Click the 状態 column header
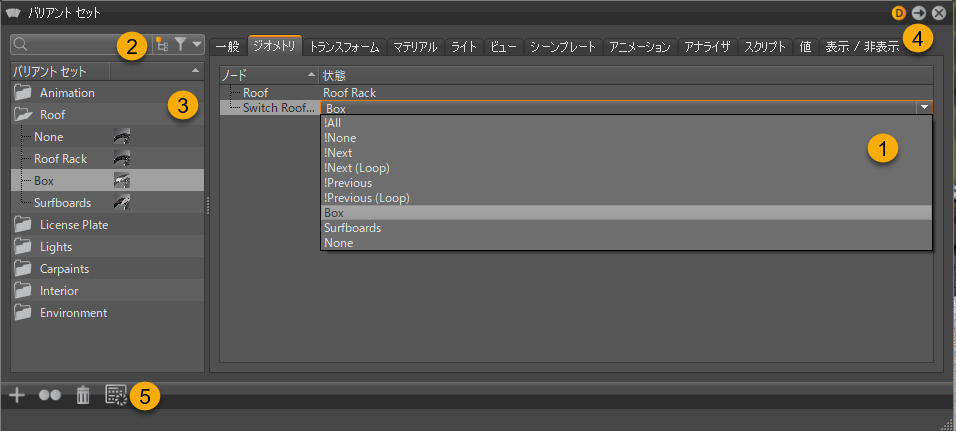The image size is (956, 431). 626,76
